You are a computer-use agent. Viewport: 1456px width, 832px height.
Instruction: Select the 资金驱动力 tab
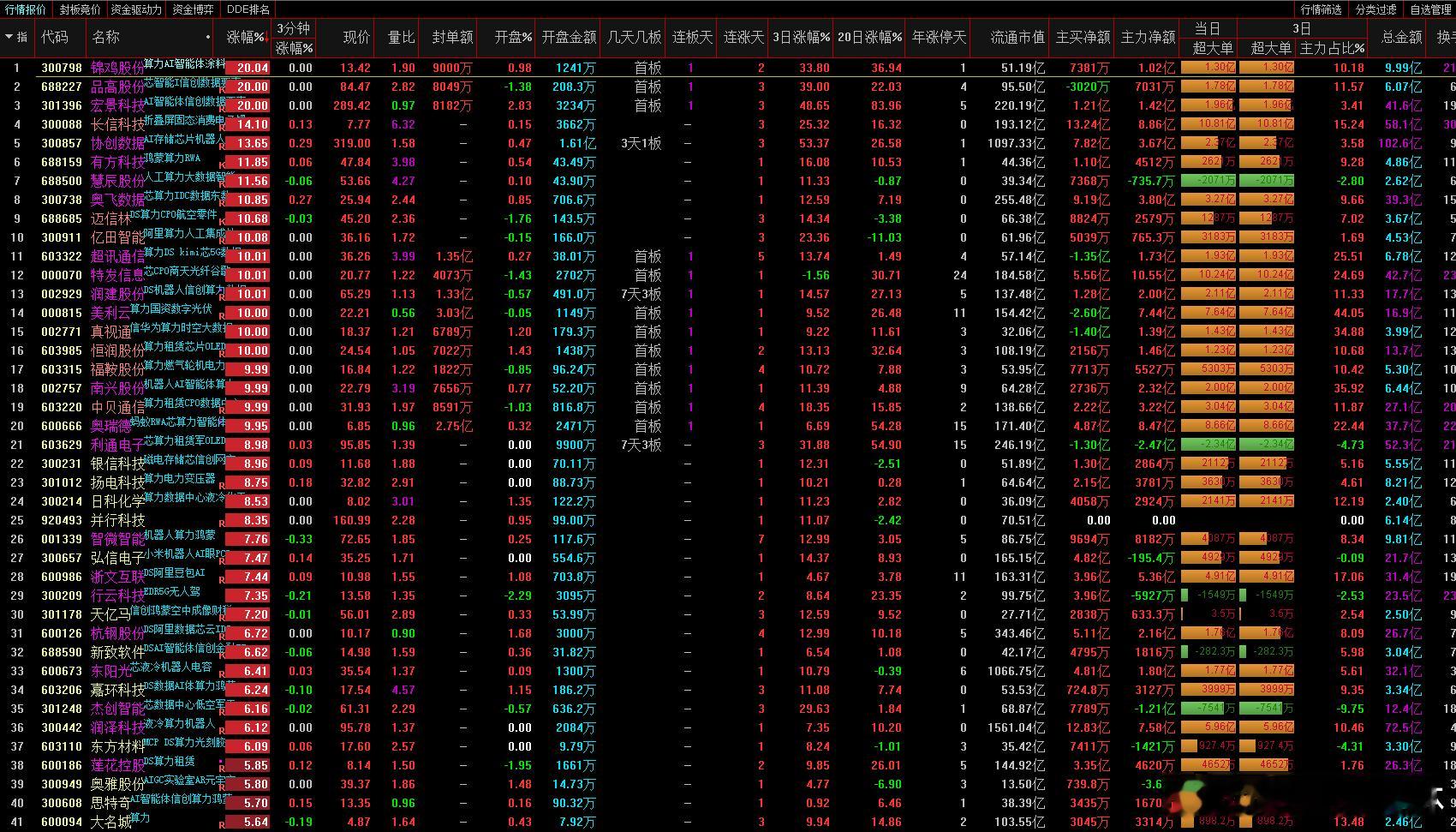136,9
